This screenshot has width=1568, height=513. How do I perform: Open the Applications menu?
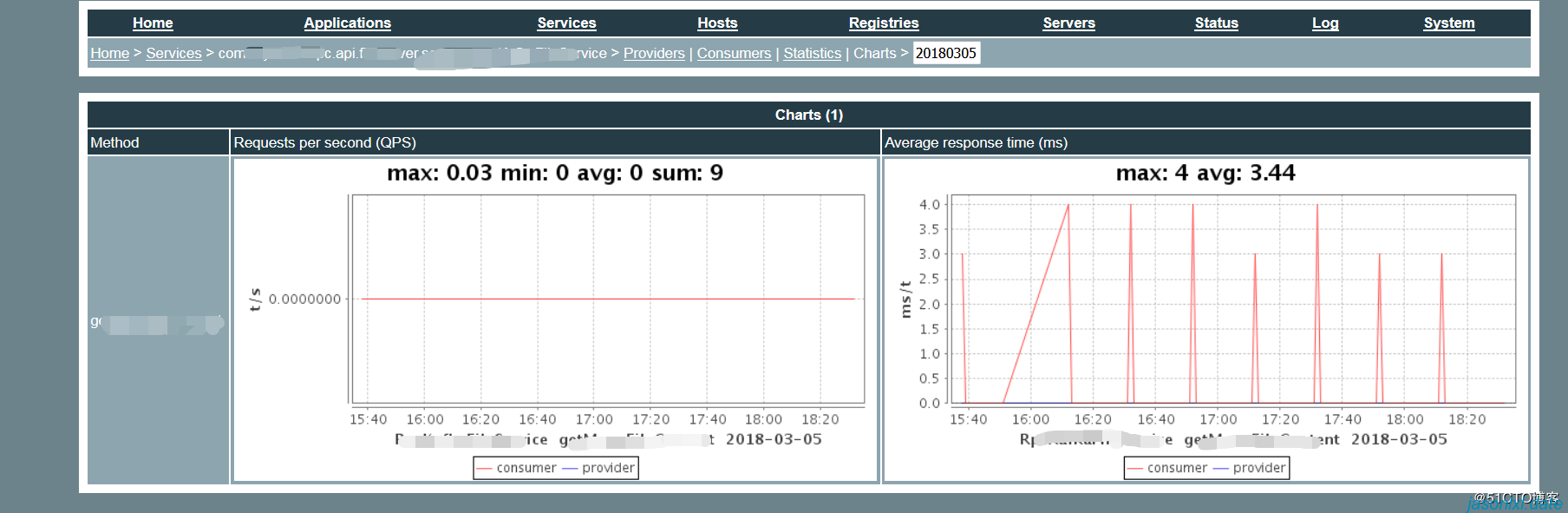(x=347, y=23)
